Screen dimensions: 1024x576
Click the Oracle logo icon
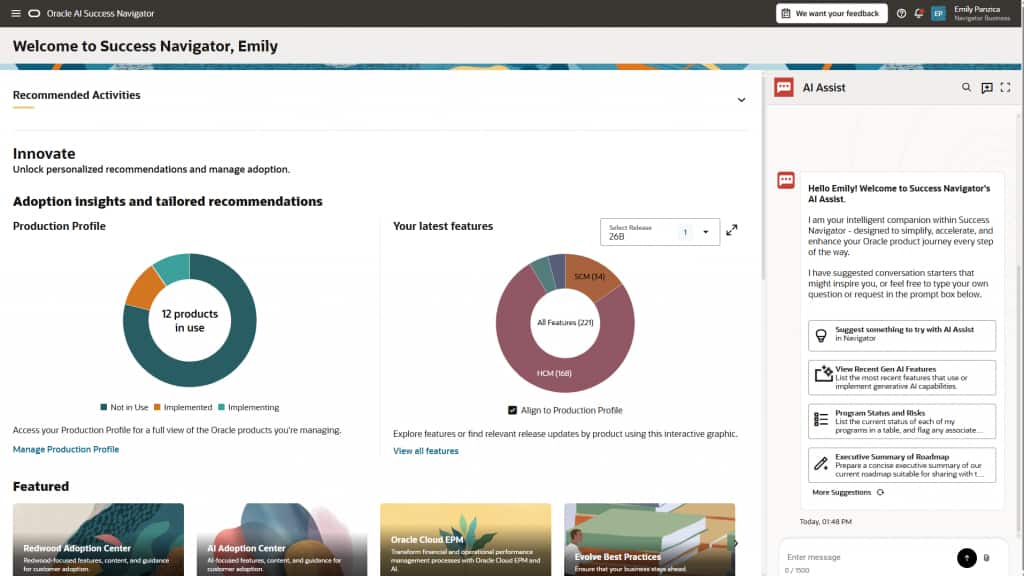point(34,13)
